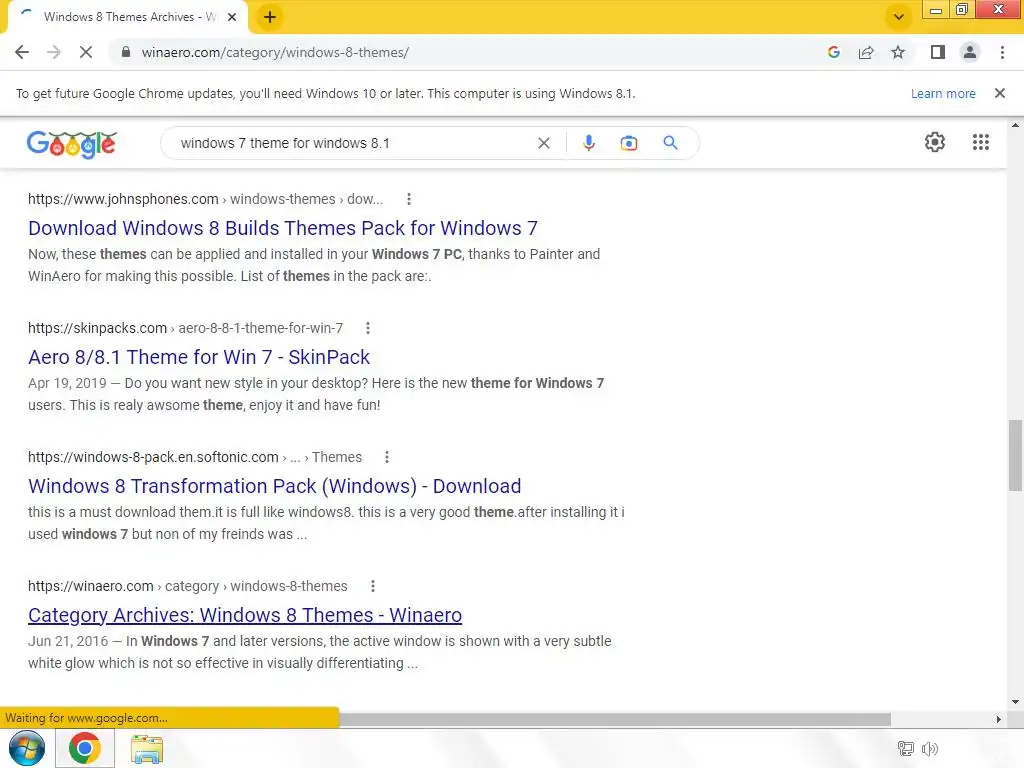Dismiss the Chrome update notification bar
The height and width of the screenshot is (768, 1024).
click(x=999, y=93)
